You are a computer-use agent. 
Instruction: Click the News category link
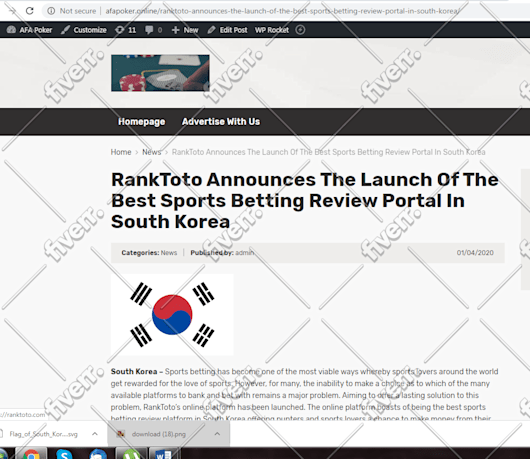(x=169, y=253)
